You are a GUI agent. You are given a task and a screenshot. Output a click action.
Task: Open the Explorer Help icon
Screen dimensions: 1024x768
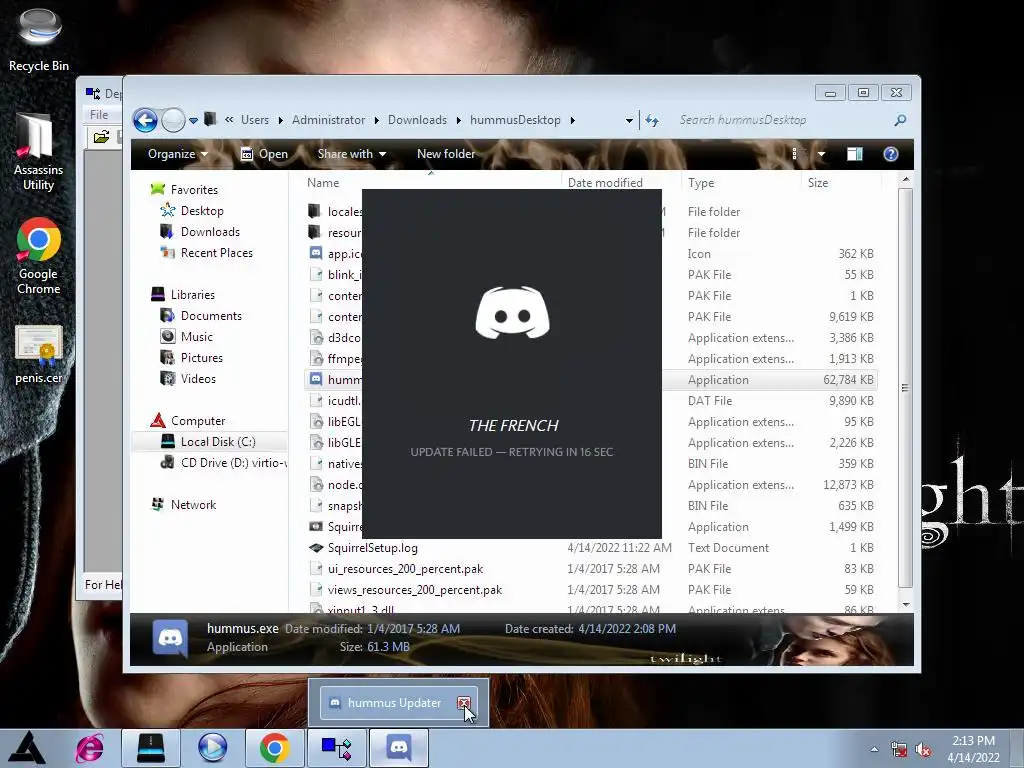tap(891, 154)
